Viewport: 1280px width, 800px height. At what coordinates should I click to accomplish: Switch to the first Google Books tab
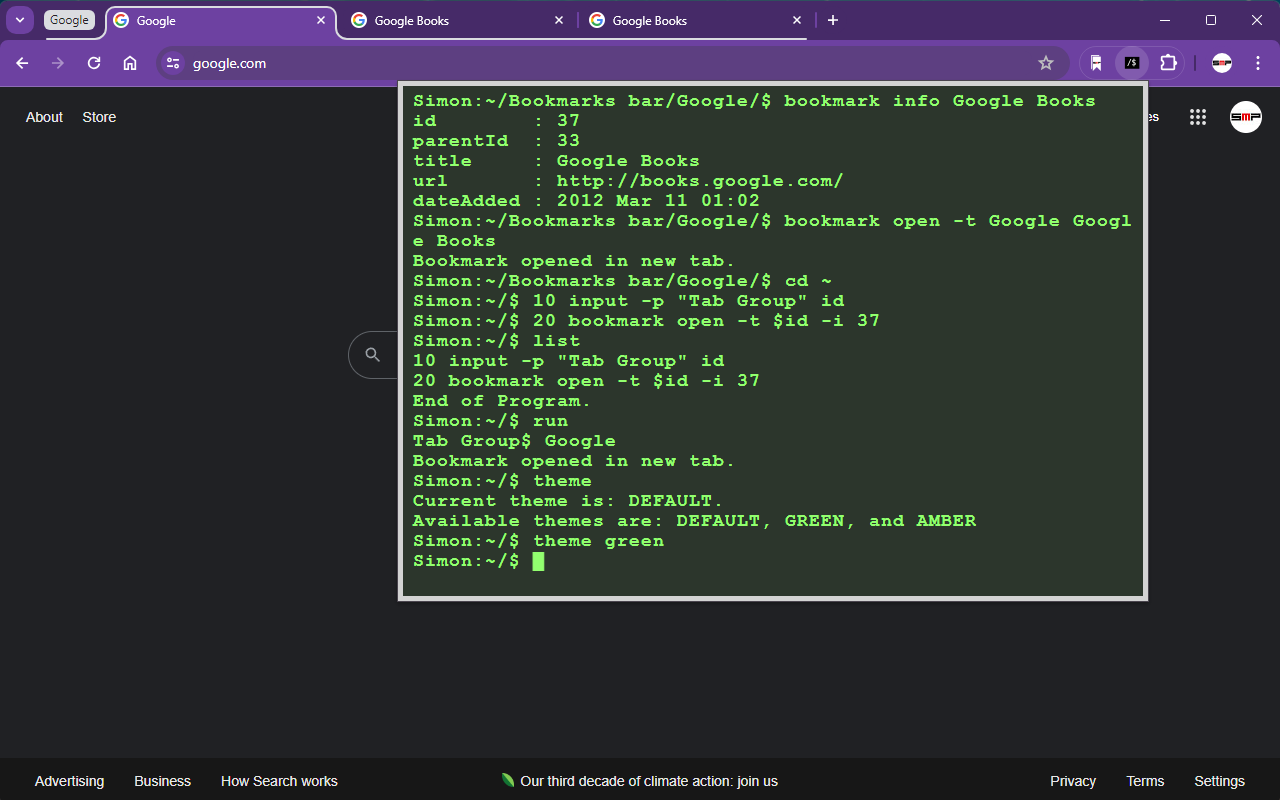pyautogui.click(x=457, y=20)
